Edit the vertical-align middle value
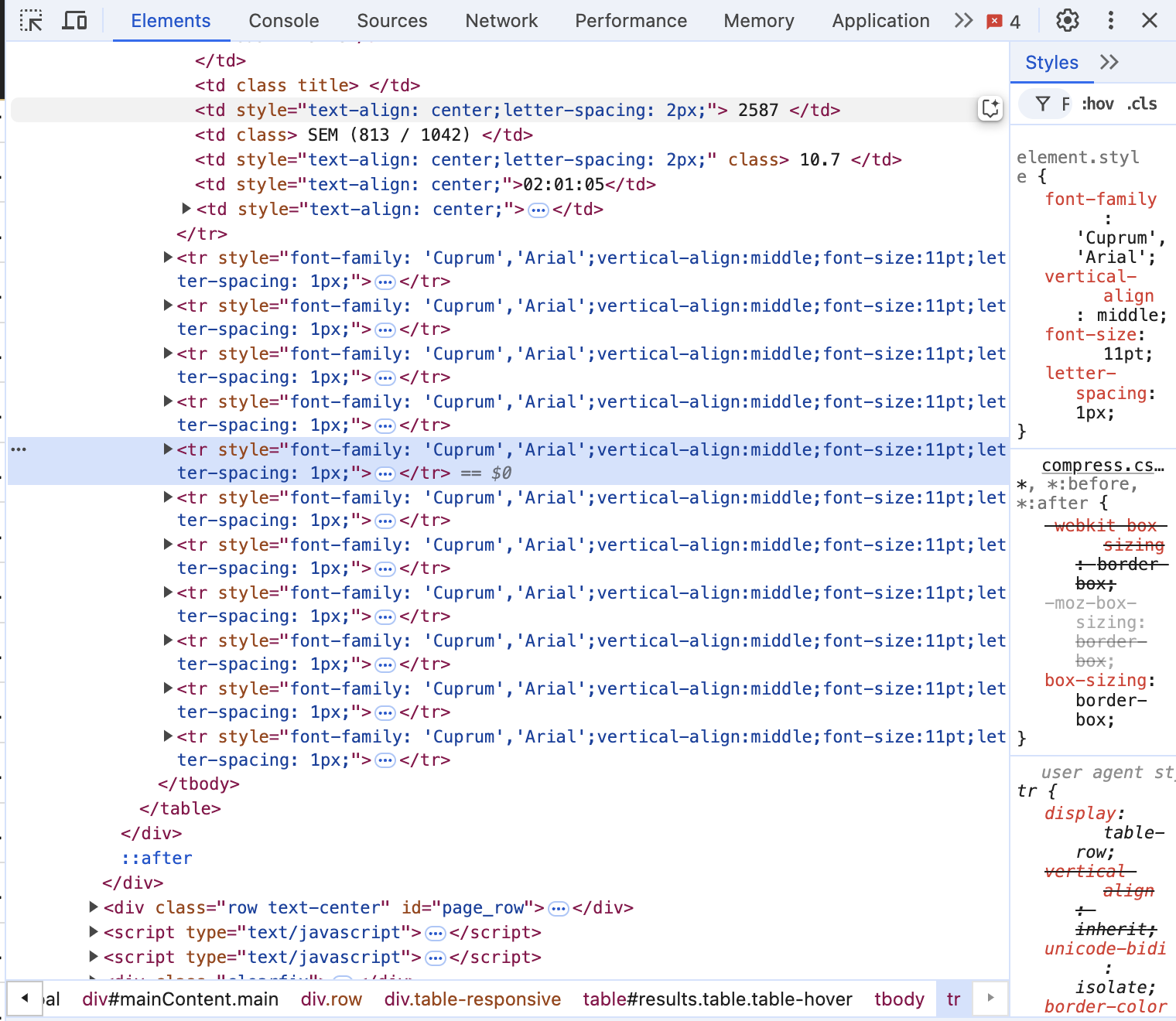 click(x=1127, y=316)
